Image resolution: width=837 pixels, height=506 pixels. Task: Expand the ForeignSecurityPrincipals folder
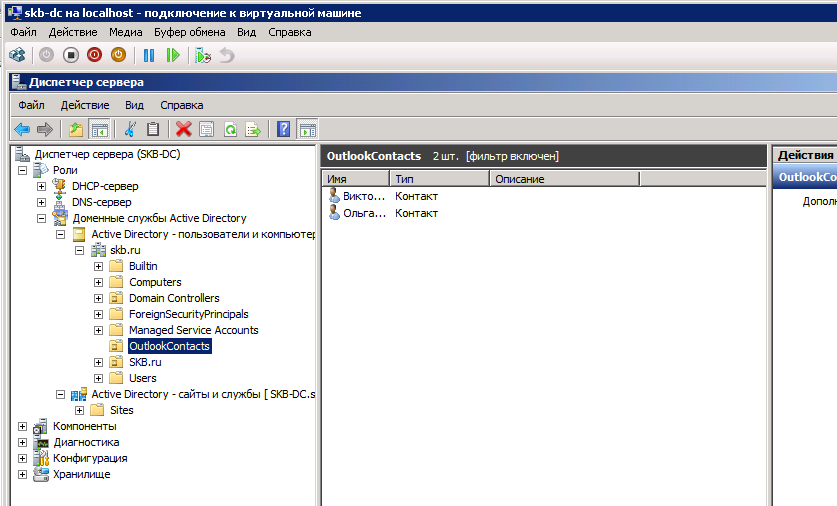98,314
